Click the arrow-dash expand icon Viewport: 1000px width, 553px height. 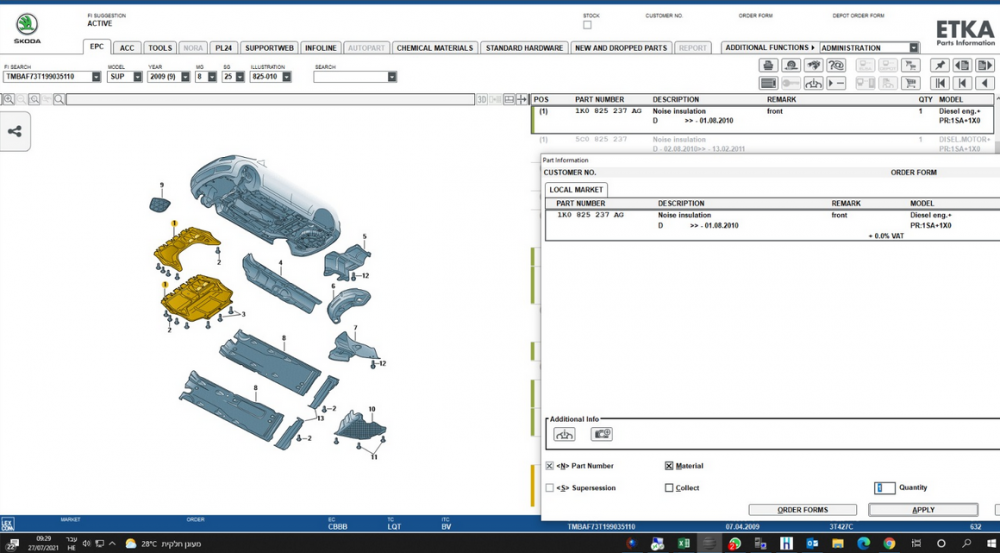(x=835, y=83)
